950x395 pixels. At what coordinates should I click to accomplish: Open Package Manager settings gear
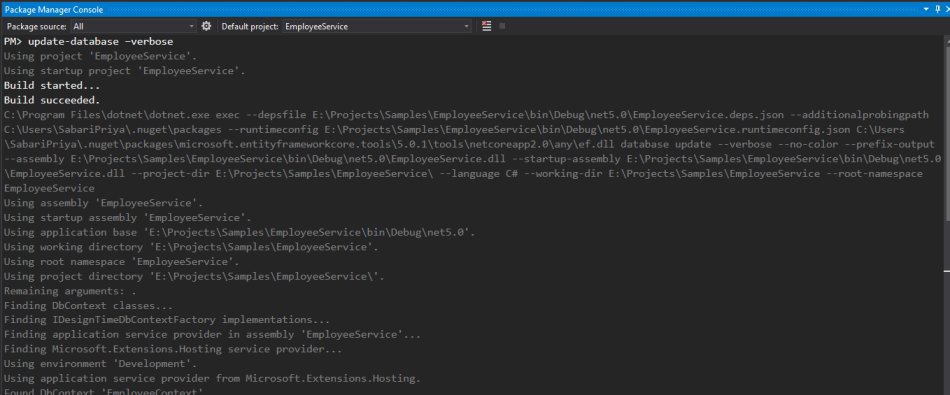click(206, 26)
